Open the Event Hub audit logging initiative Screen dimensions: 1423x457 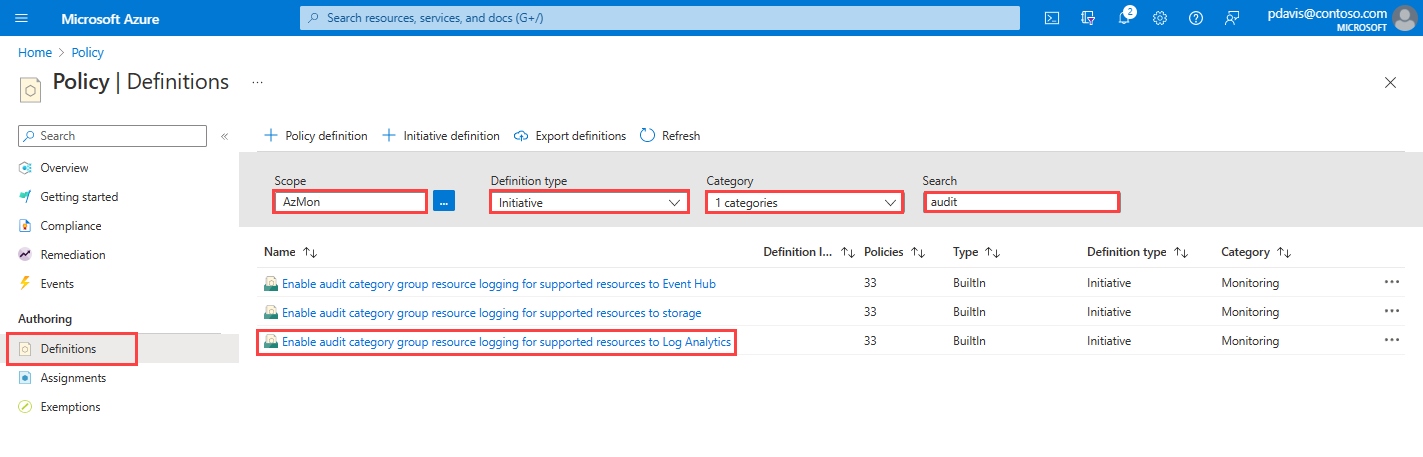tap(499, 283)
